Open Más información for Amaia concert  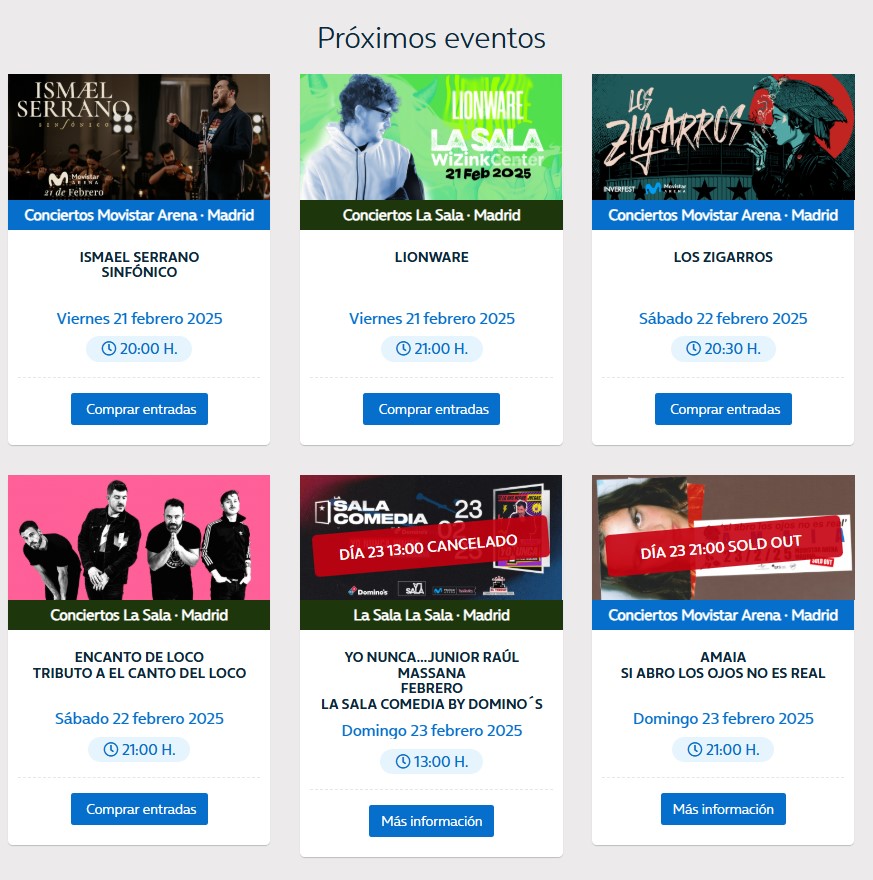click(723, 809)
